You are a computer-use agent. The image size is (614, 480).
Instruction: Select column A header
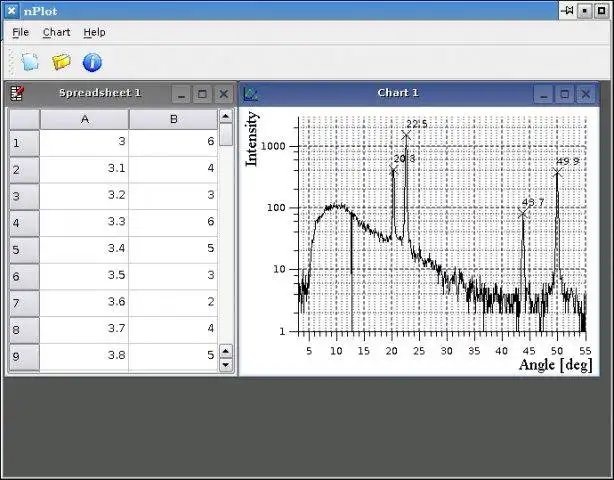(x=84, y=119)
